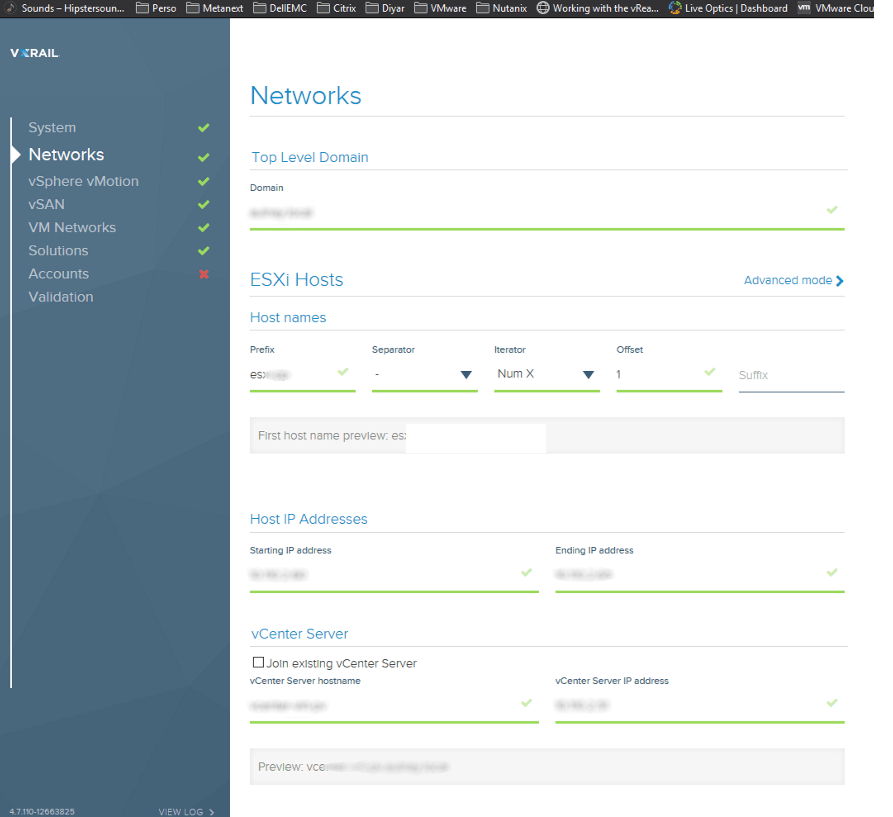Image resolution: width=893 pixels, height=817 pixels.
Task: Expand Advanced mode for ESXi hosts
Action: (x=793, y=281)
